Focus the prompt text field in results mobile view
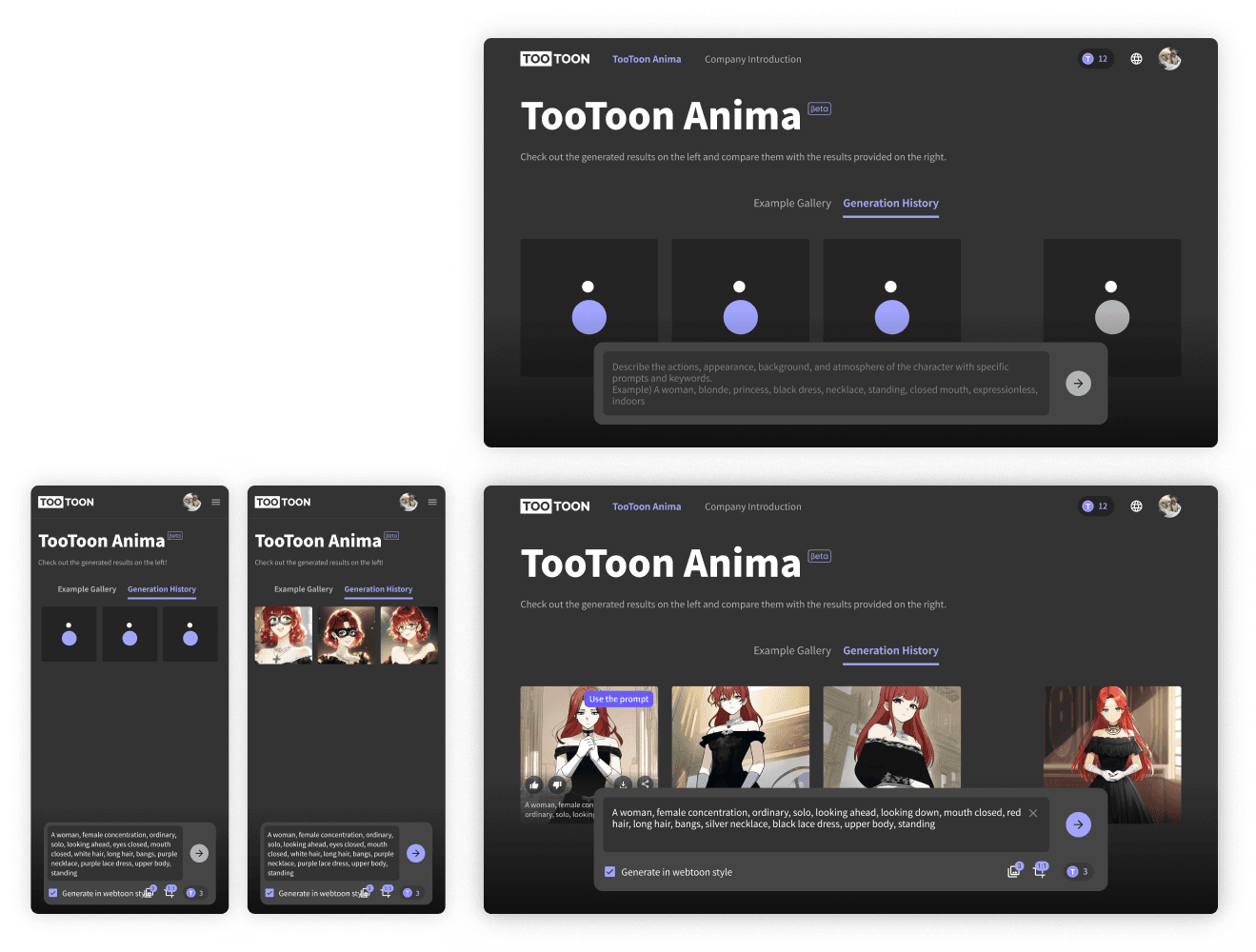 (x=330, y=853)
